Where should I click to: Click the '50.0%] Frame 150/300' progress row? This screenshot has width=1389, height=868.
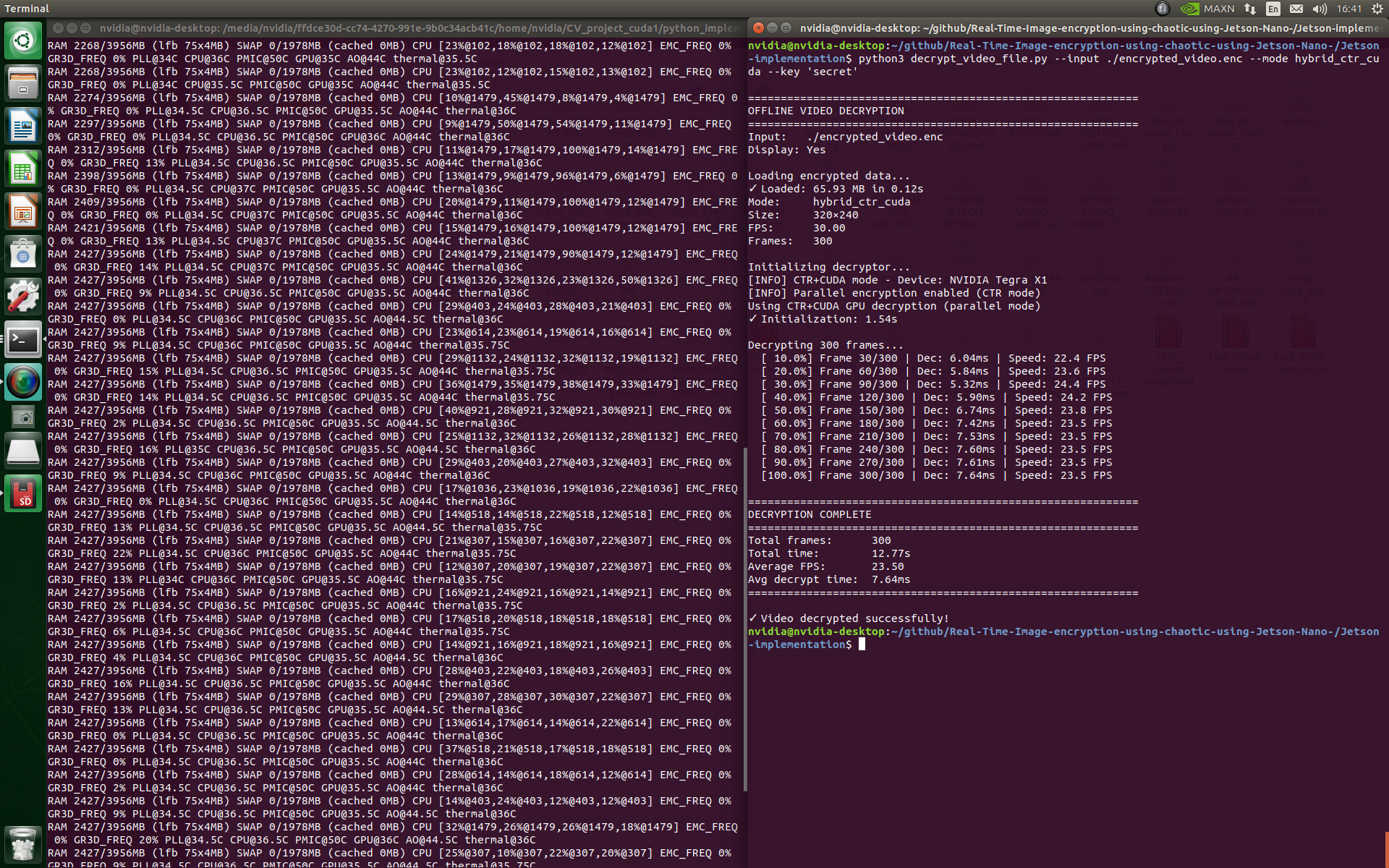click(x=936, y=410)
